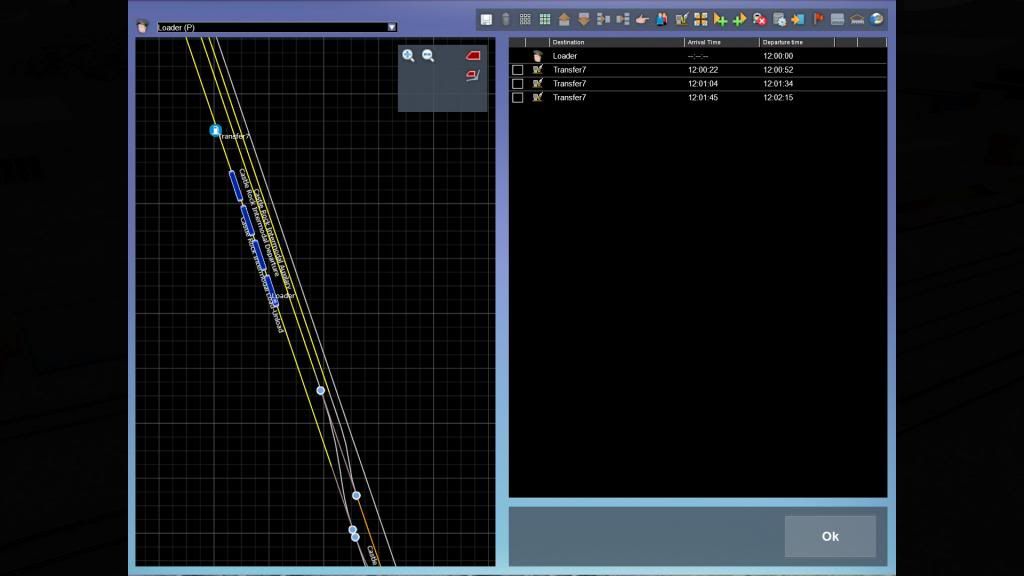Select Transfer7 row departing 12:01:34

tap(697, 84)
